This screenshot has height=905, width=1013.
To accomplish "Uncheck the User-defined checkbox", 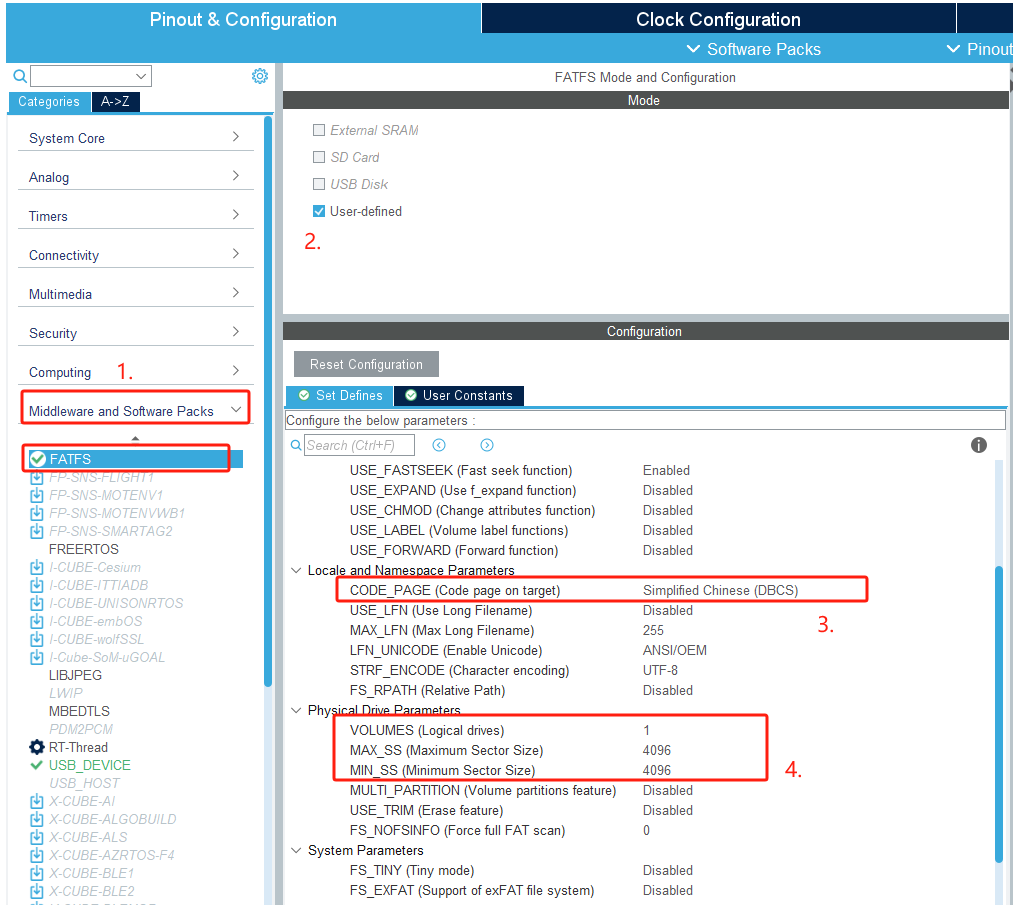I will [x=319, y=211].
